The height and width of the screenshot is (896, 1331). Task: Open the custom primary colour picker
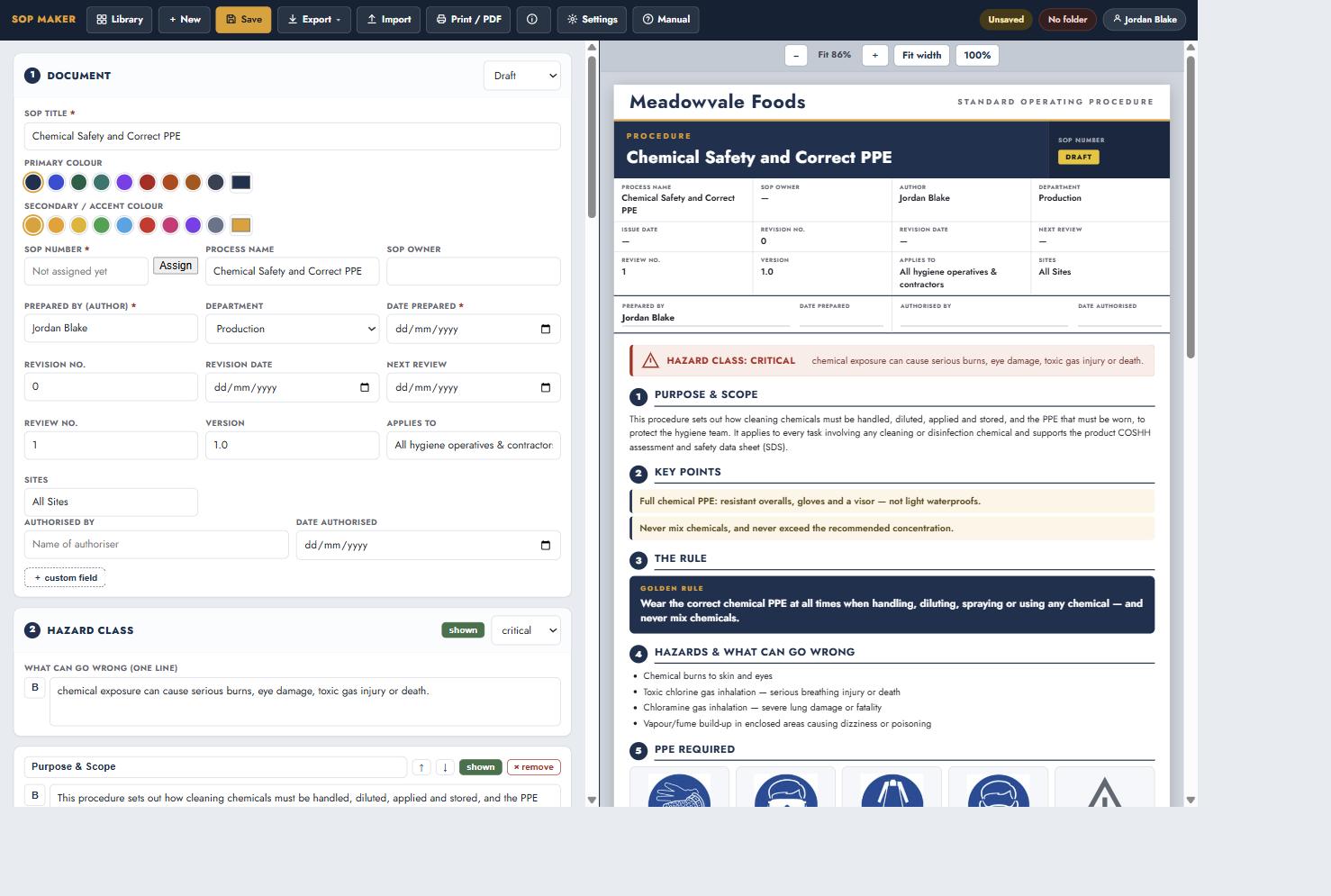(240, 182)
